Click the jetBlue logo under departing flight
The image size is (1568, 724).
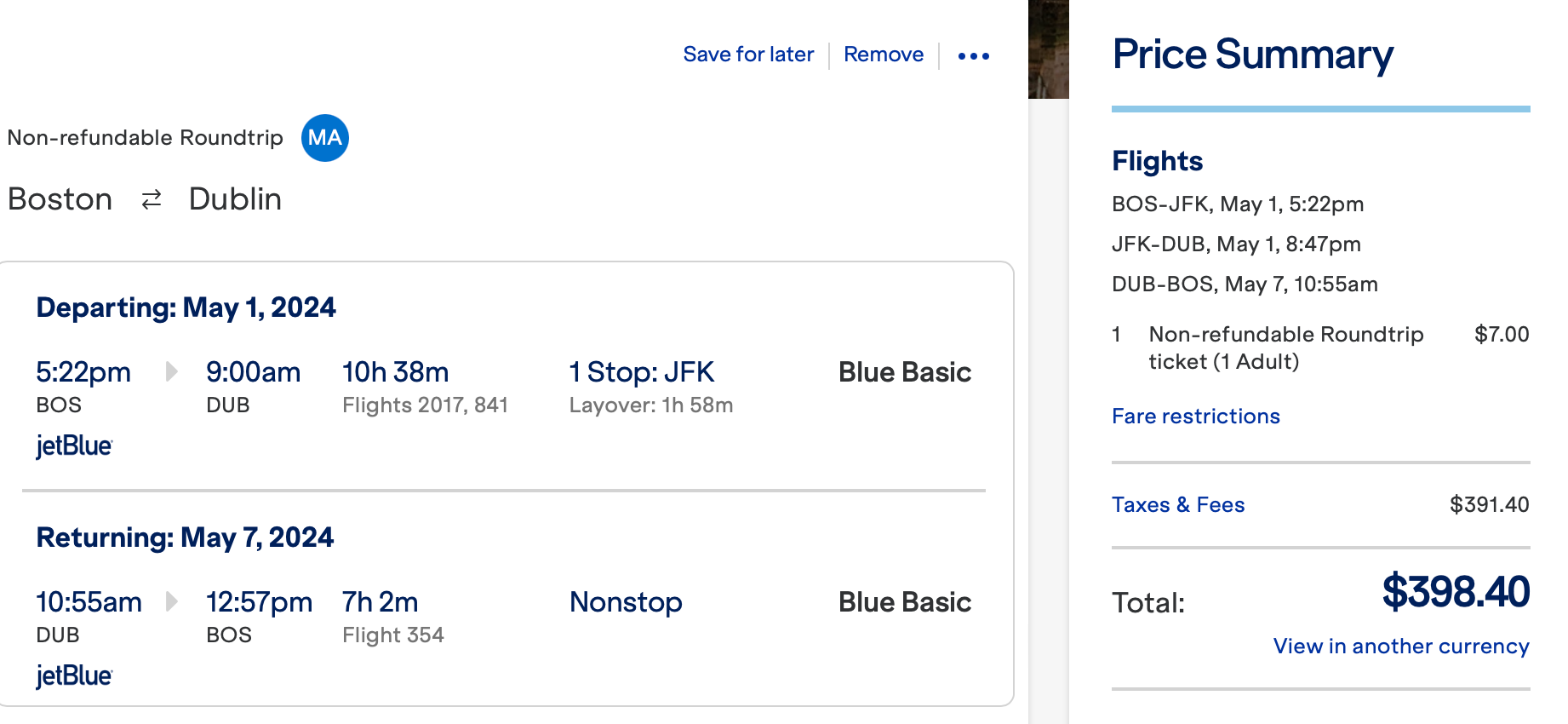tap(74, 445)
